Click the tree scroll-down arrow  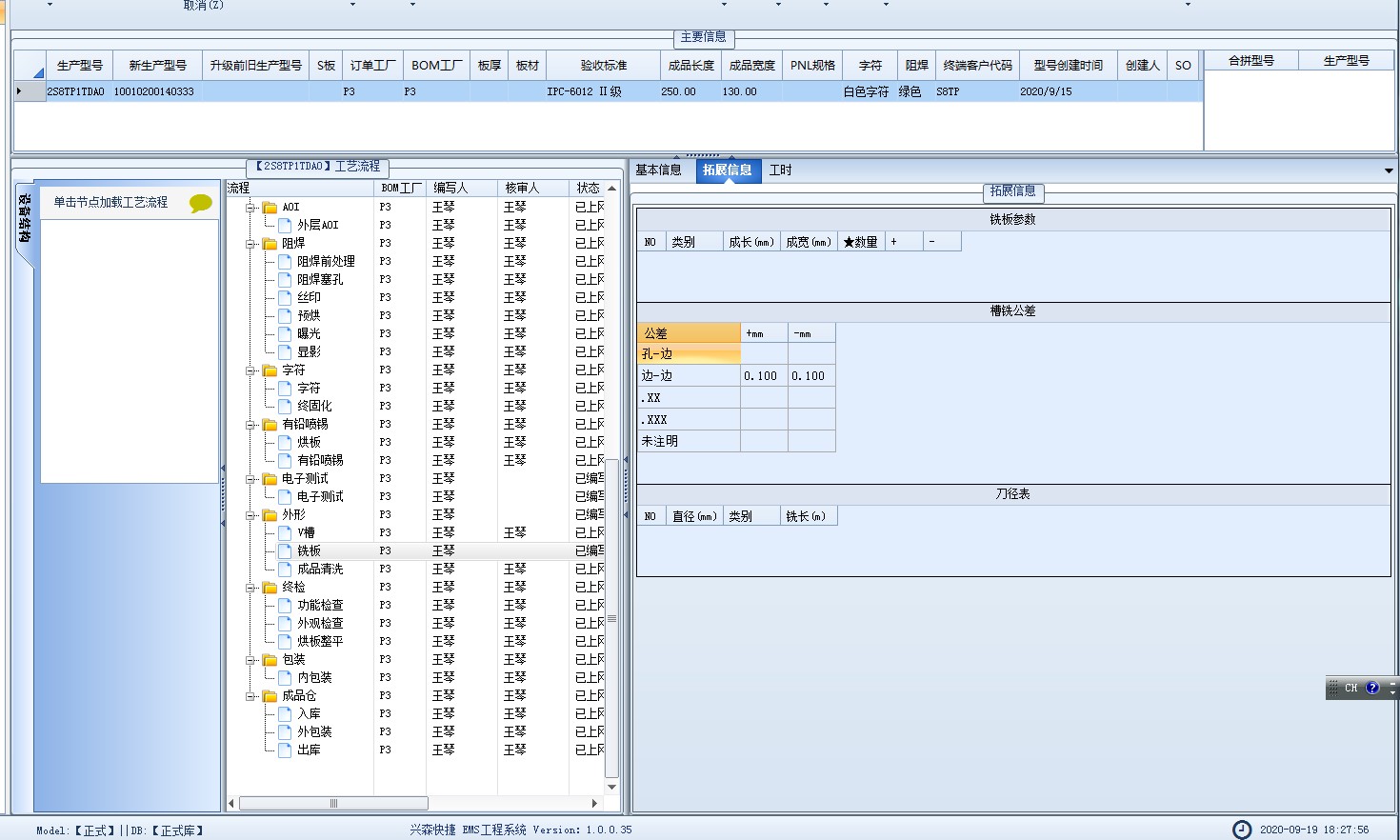tap(611, 787)
